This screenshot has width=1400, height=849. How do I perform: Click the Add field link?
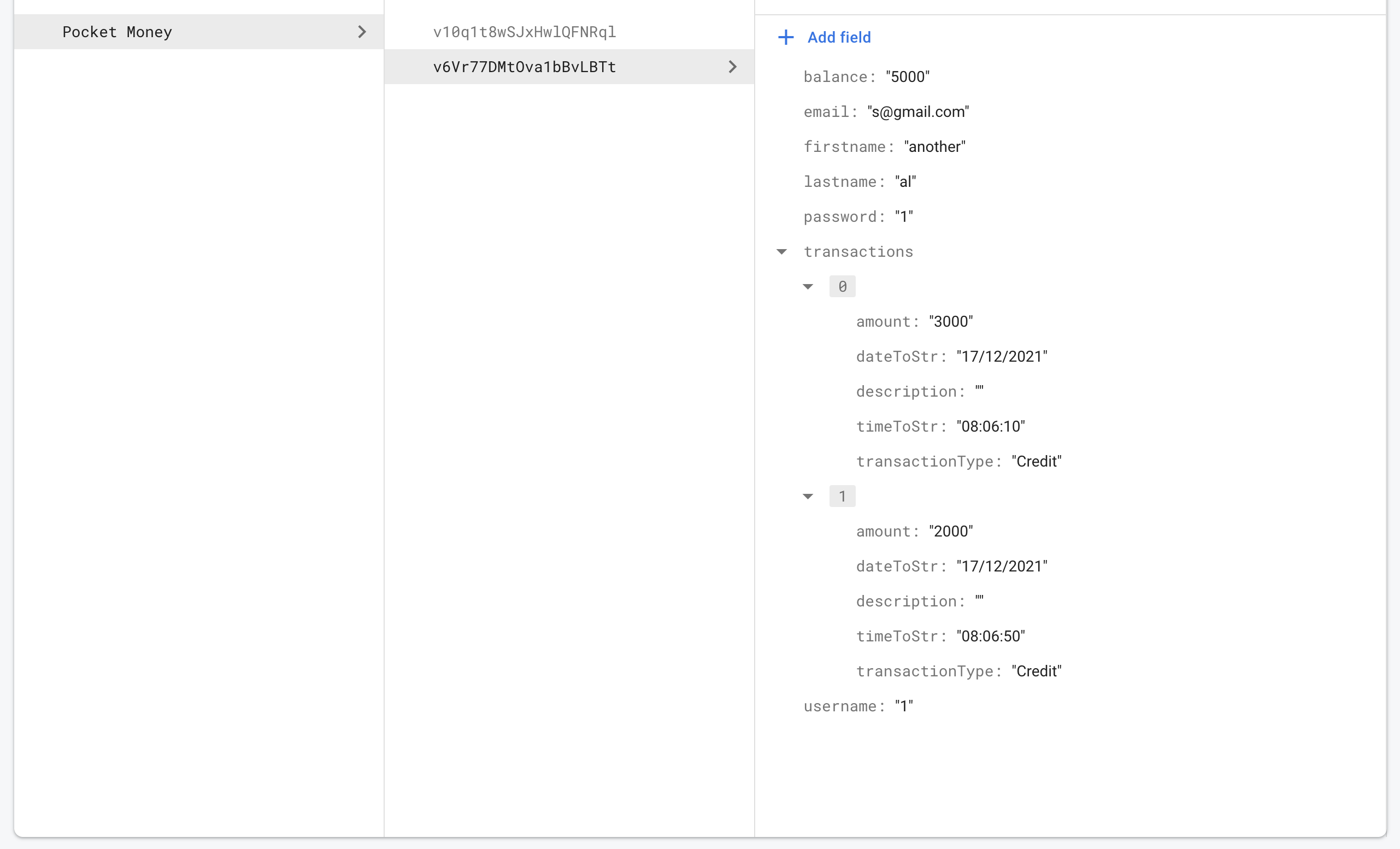[839, 38]
